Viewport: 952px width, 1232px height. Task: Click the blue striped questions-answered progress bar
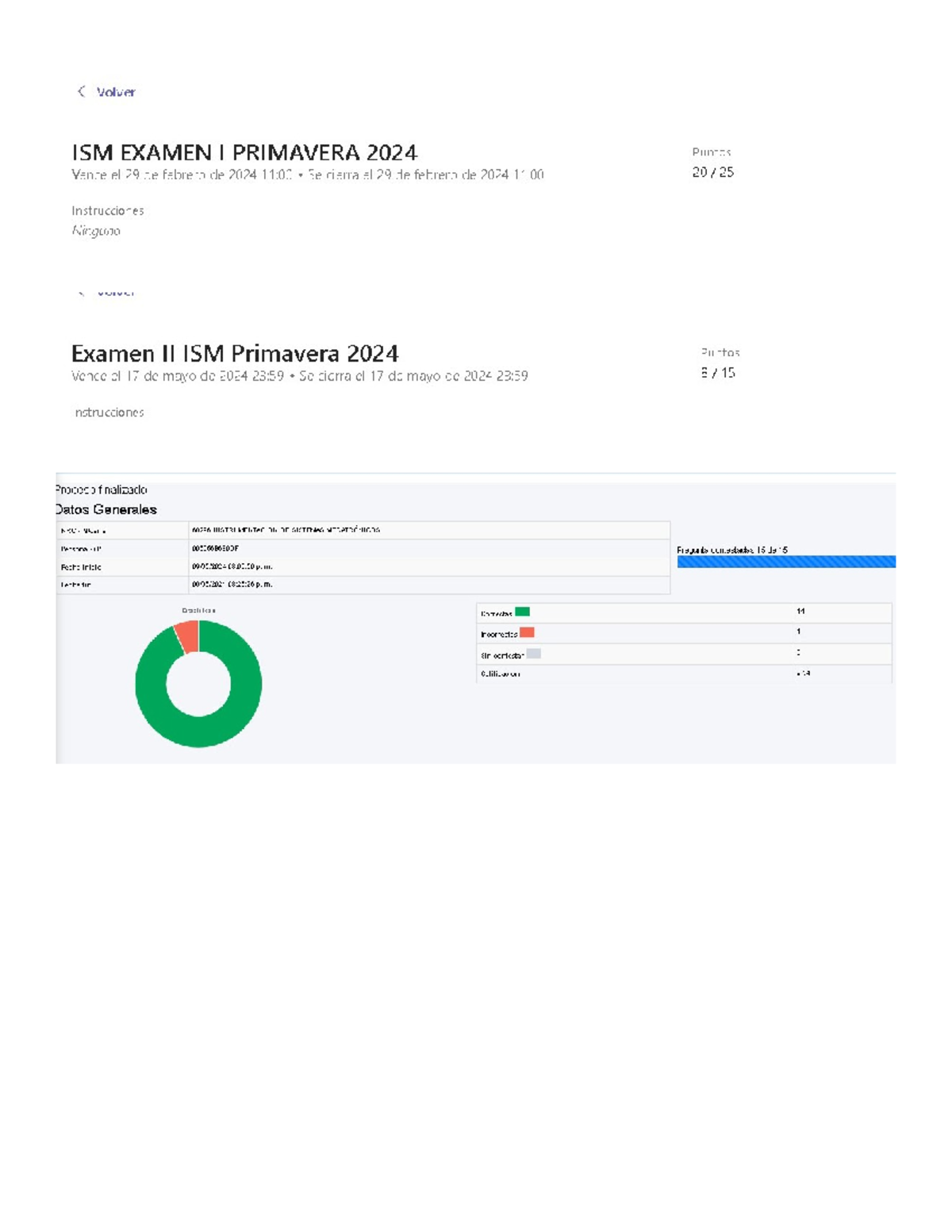[785, 562]
